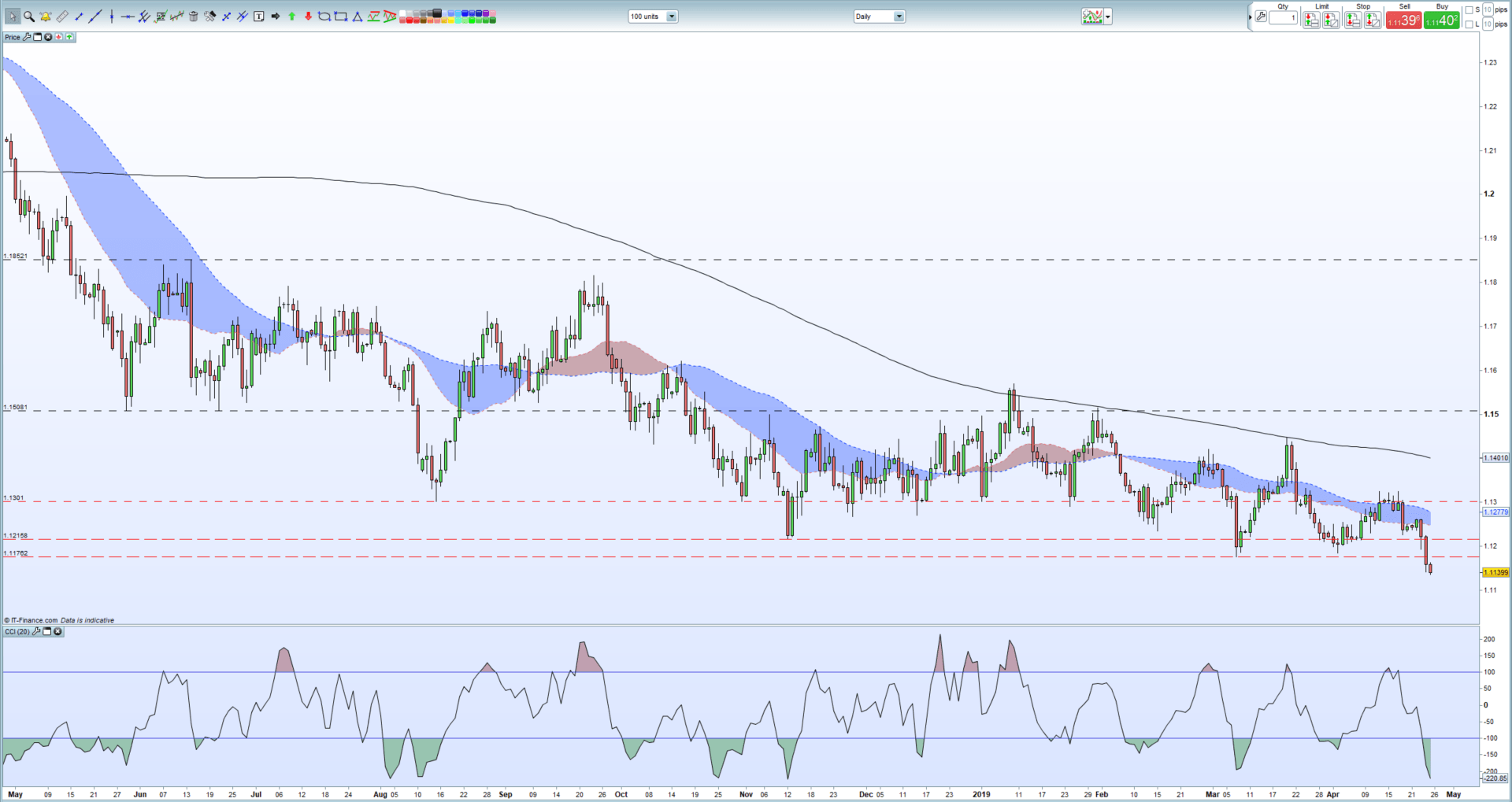Select the red down arrow marker

(x=308, y=16)
